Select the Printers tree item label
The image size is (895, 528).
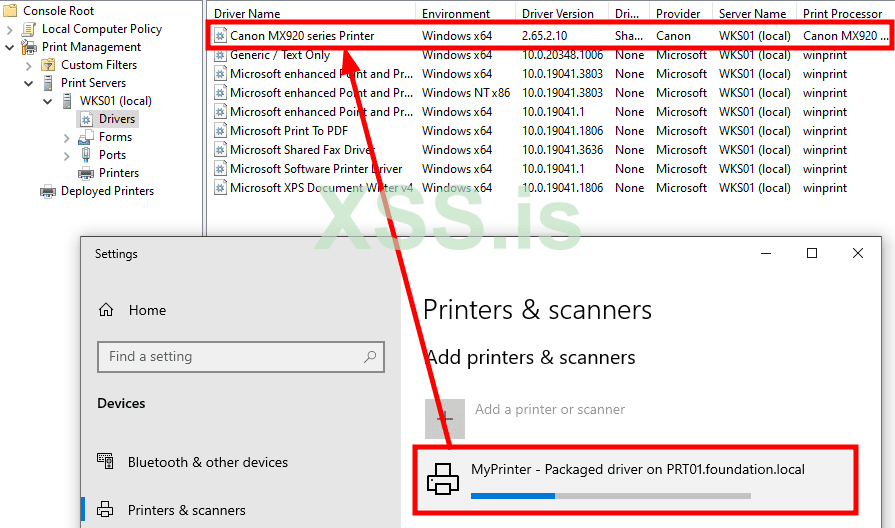point(119,173)
